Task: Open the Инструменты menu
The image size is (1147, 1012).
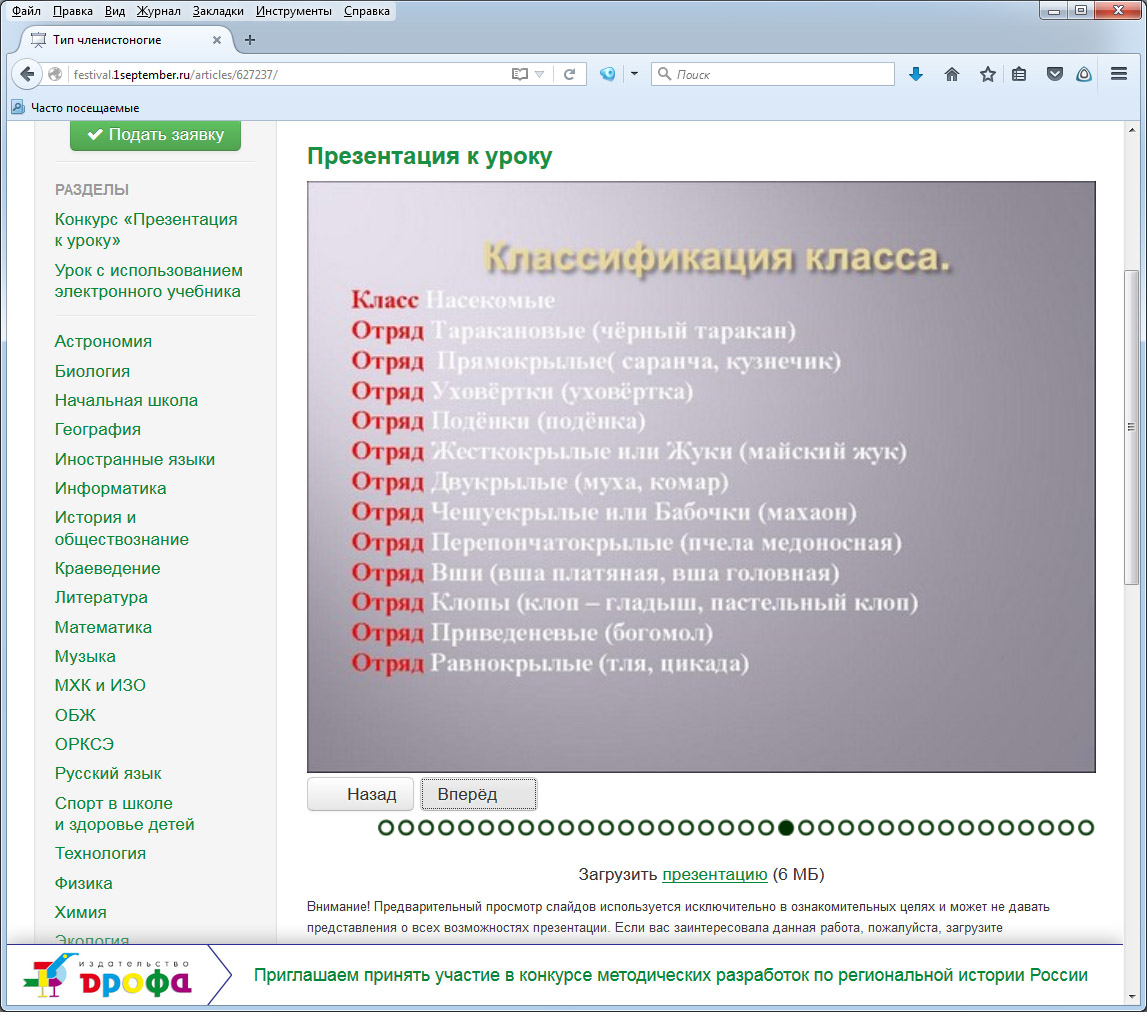Action: (x=293, y=11)
